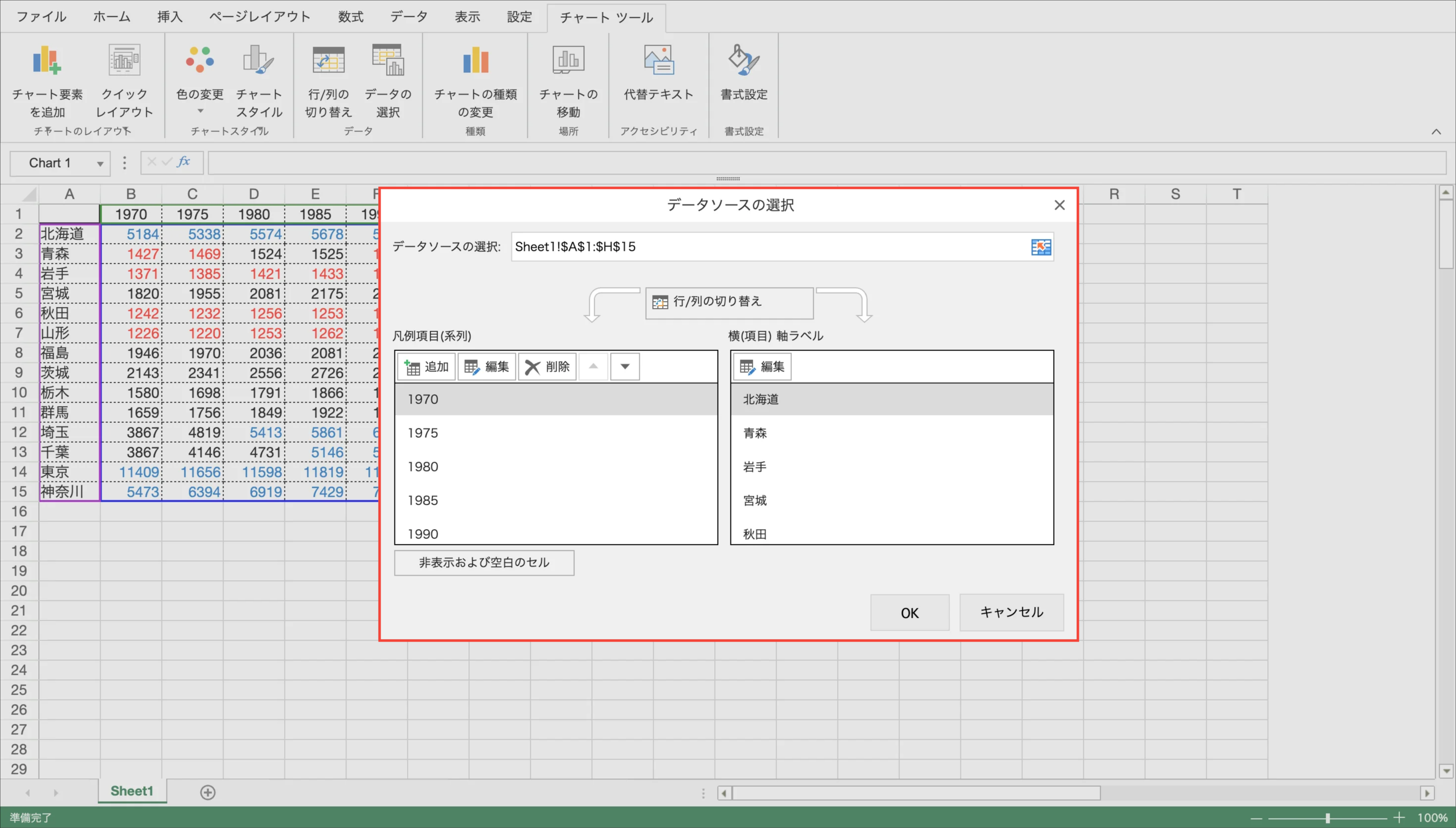Click the range selector icon in data source field
1456x828 pixels.
[1041, 247]
